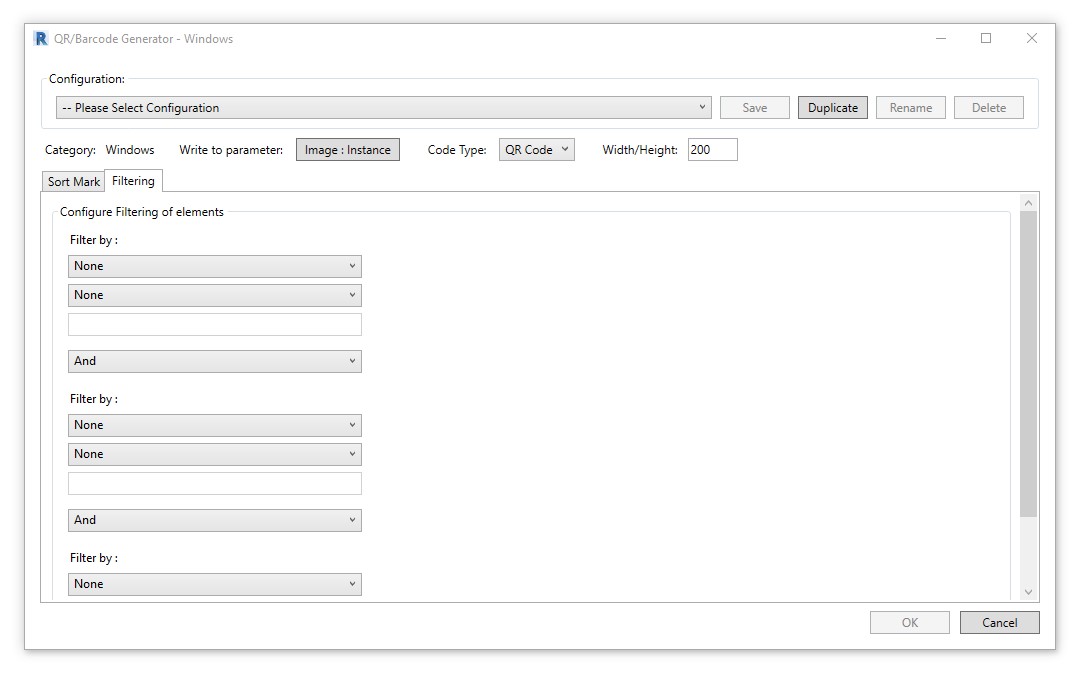Open the third Filter by parameter dropdown
1085x676 pixels.
tap(214, 584)
